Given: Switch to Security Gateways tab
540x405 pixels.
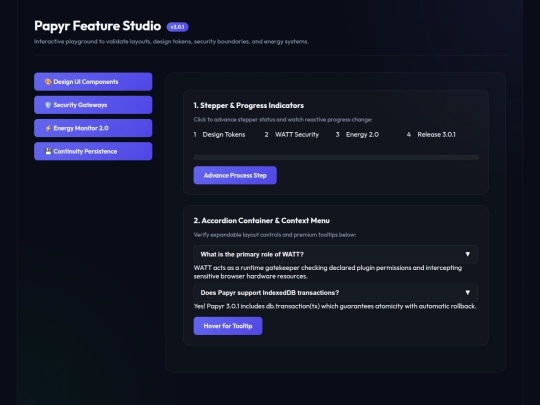Looking at the screenshot, I should click(93, 105).
